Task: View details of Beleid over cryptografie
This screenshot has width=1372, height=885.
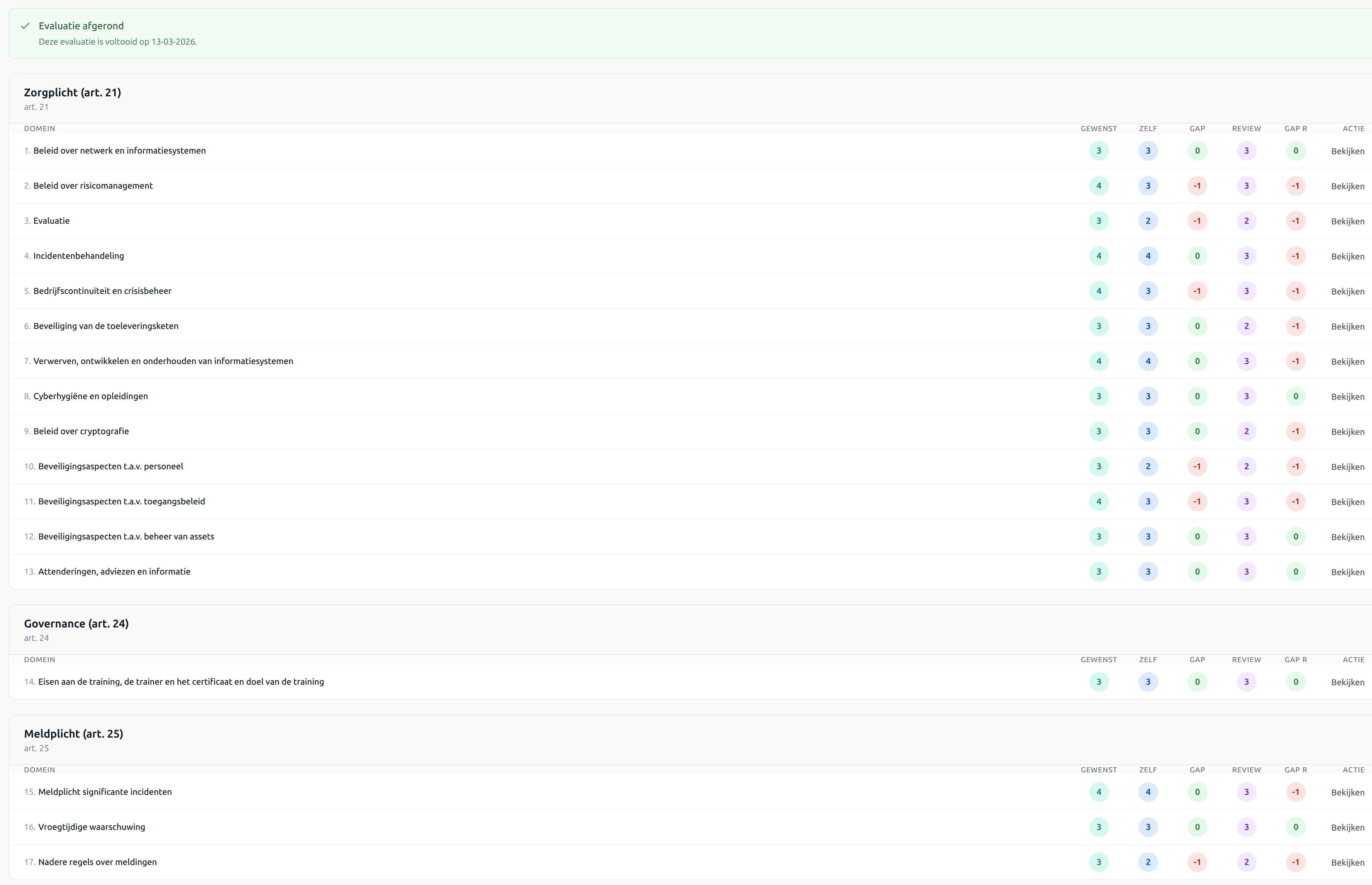Action: [x=1347, y=432]
